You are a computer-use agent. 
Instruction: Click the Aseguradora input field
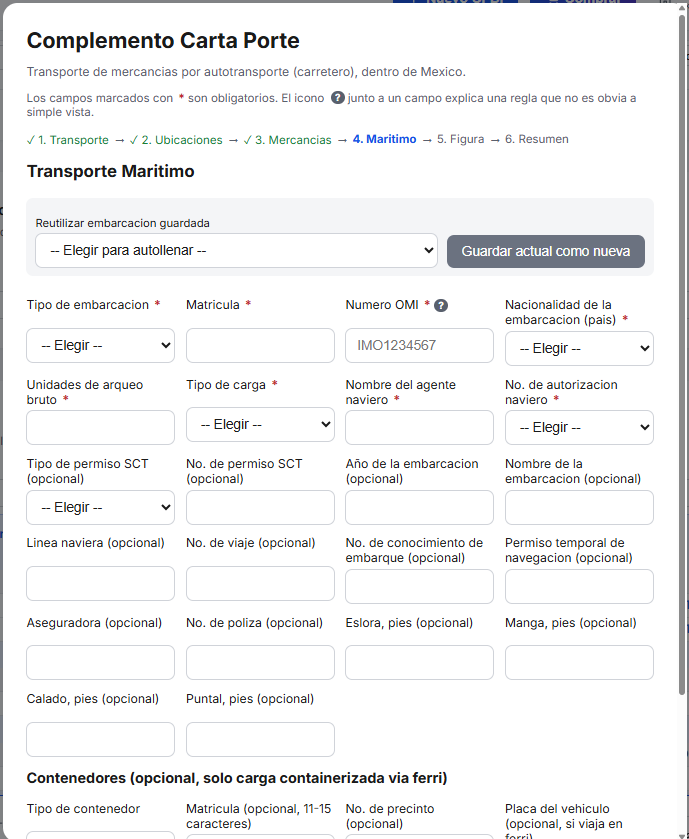pos(101,662)
